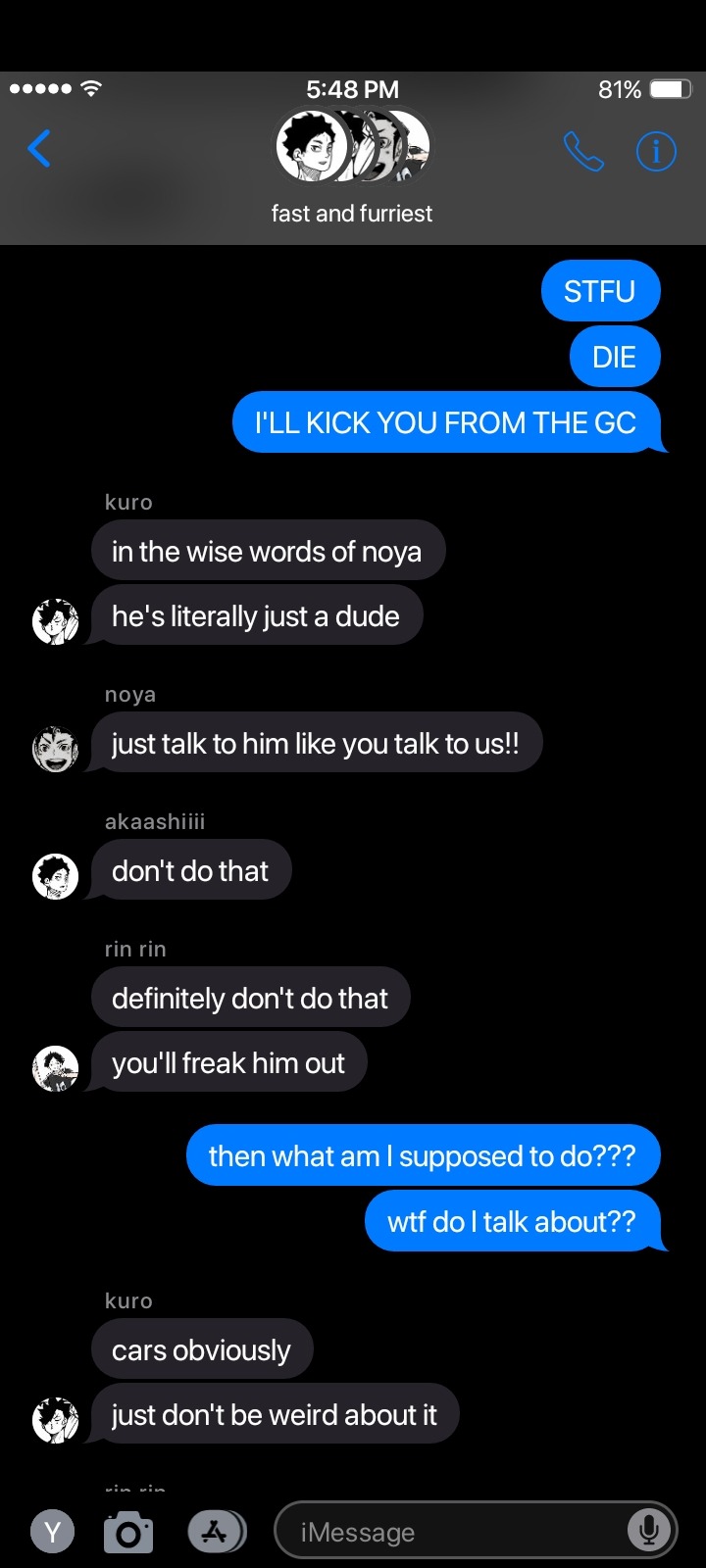The height and width of the screenshot is (1568, 706).
Task: Select the 'I'LL KICK YOU FROM THE GC' bubble
Action: pyautogui.click(x=447, y=422)
